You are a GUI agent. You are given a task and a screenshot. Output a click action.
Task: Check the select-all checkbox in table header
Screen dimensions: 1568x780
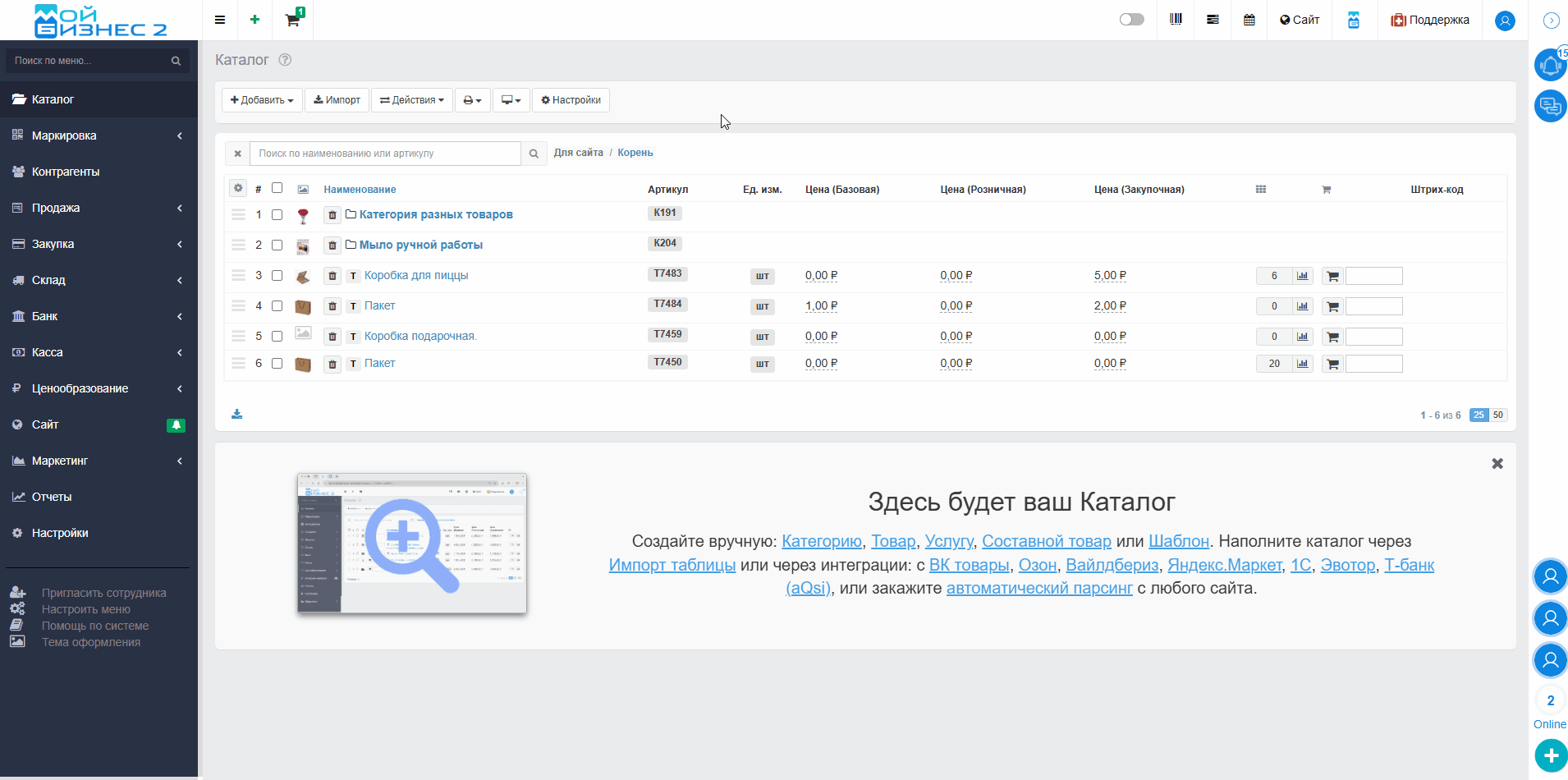click(x=277, y=188)
